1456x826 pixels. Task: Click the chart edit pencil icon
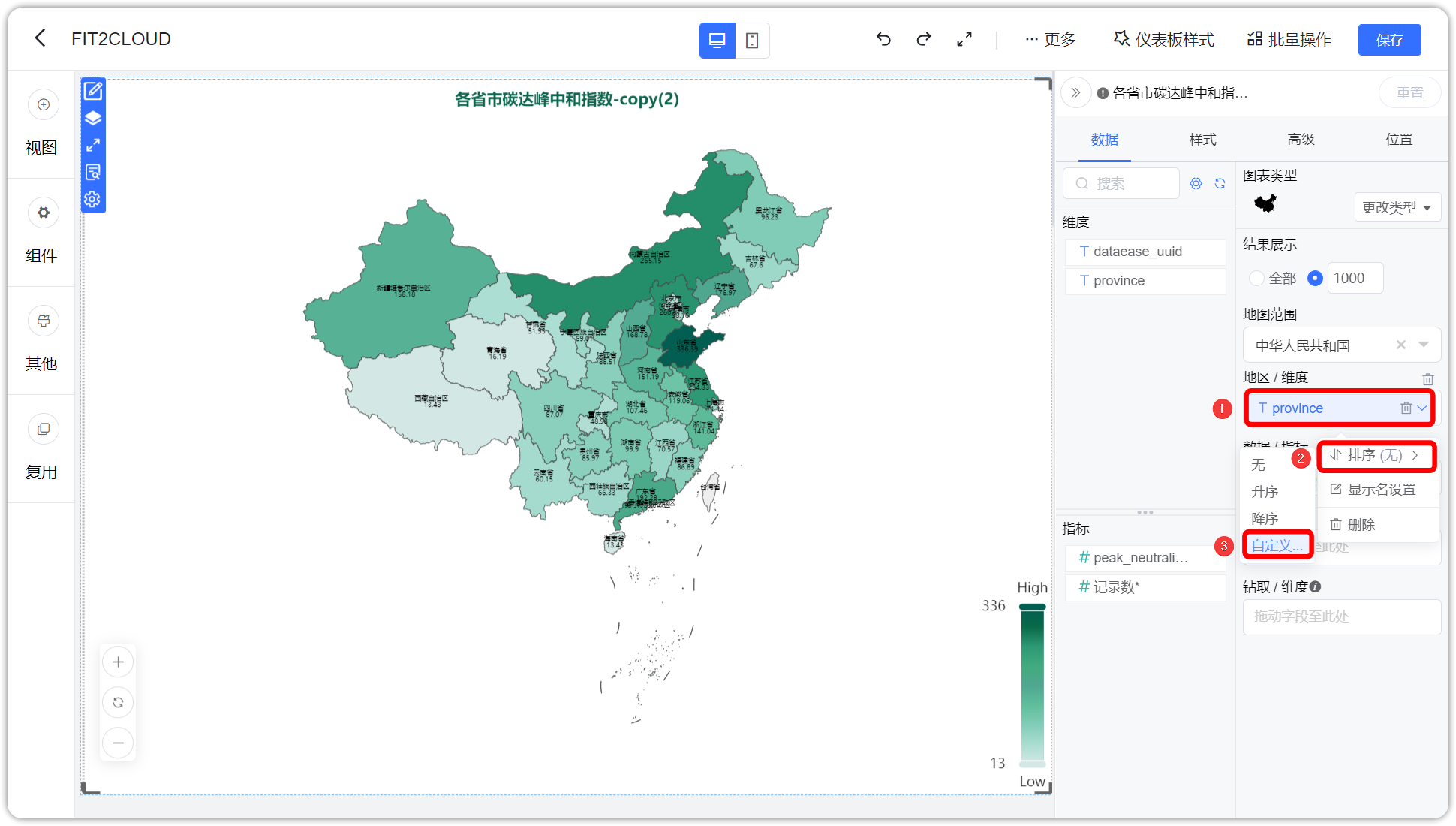93,91
